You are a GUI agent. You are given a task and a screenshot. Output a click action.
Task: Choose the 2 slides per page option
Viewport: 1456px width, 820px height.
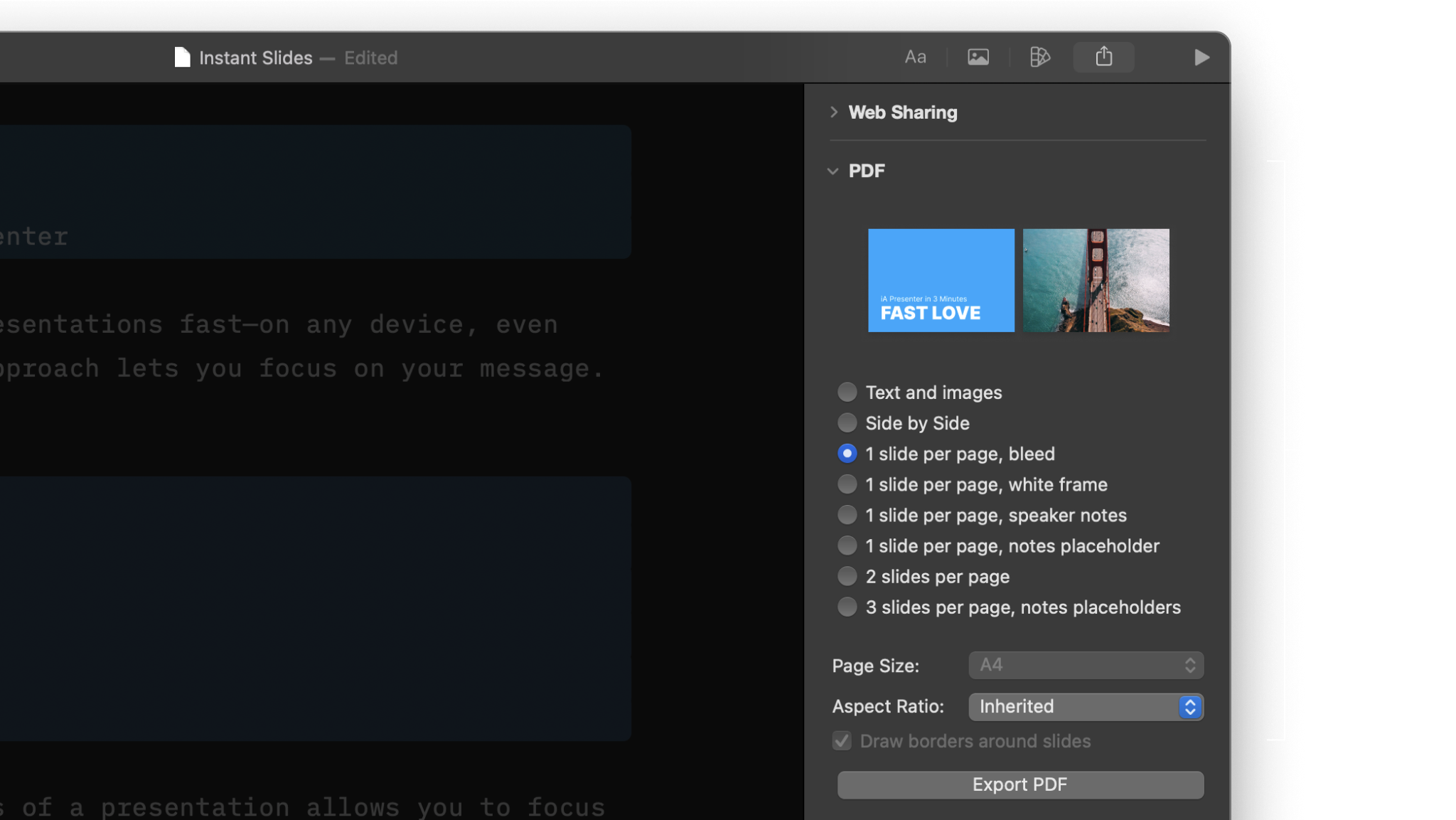tap(847, 576)
